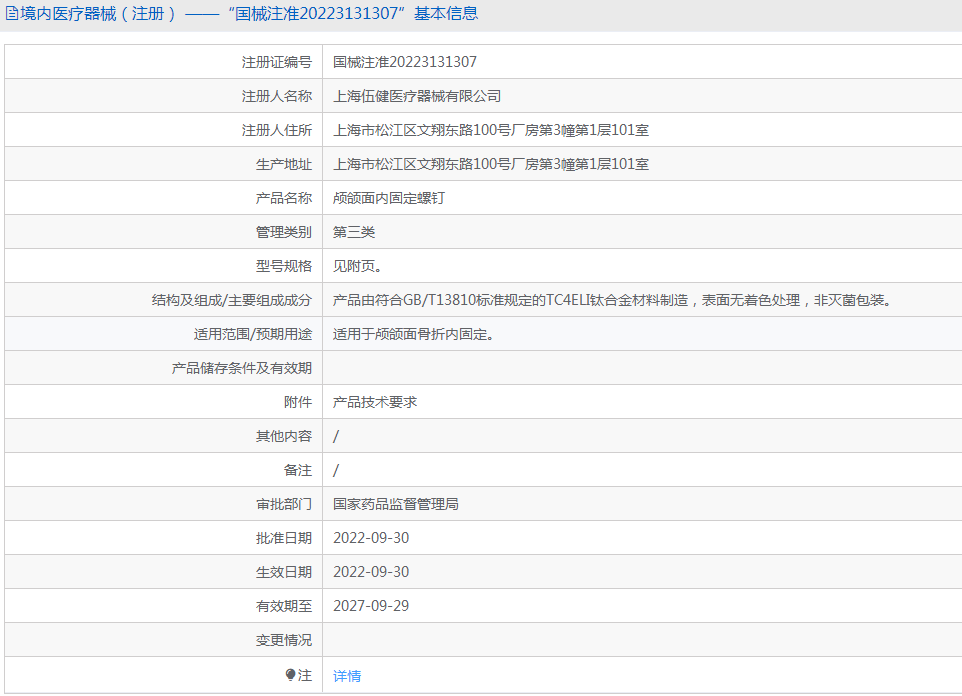Select the address value in the 注册人住所 row
The width and height of the screenshot is (962, 696).
[x=491, y=130]
